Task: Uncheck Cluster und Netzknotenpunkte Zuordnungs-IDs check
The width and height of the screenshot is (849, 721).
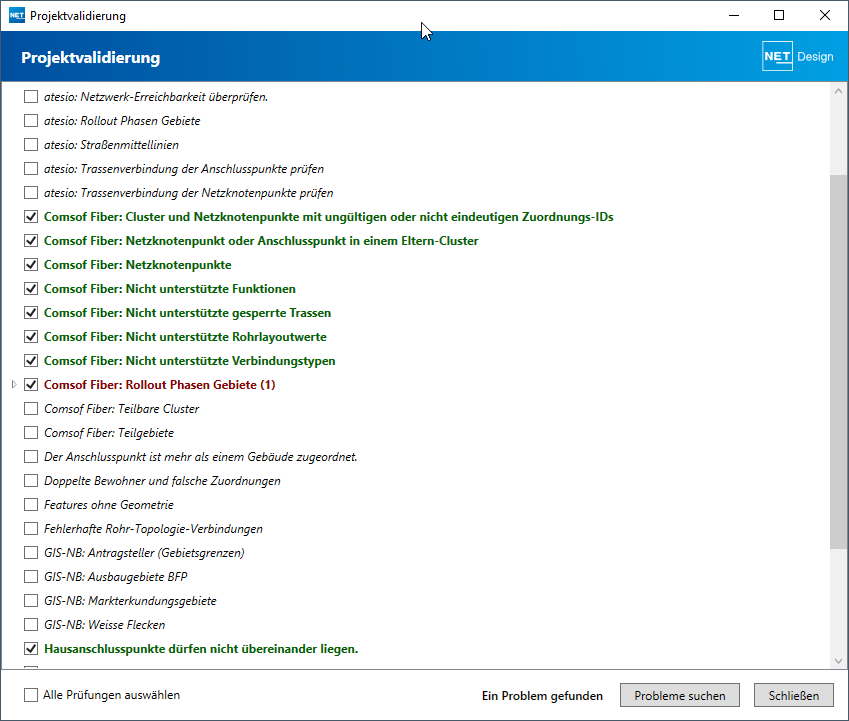Action: pyautogui.click(x=31, y=217)
